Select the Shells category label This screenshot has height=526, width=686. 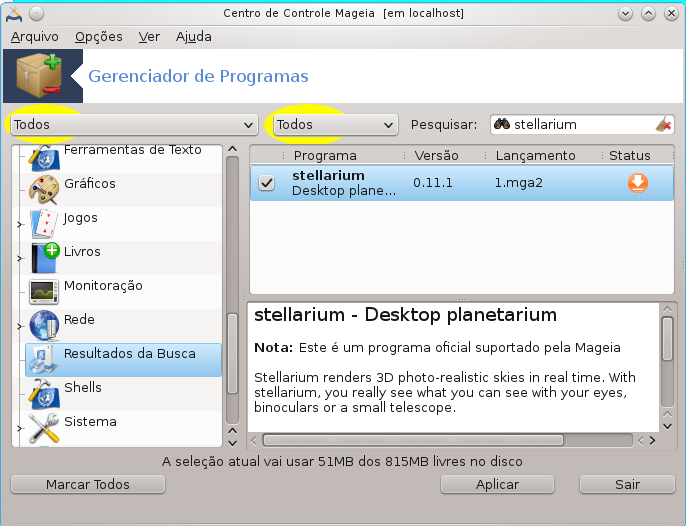tap(83, 387)
